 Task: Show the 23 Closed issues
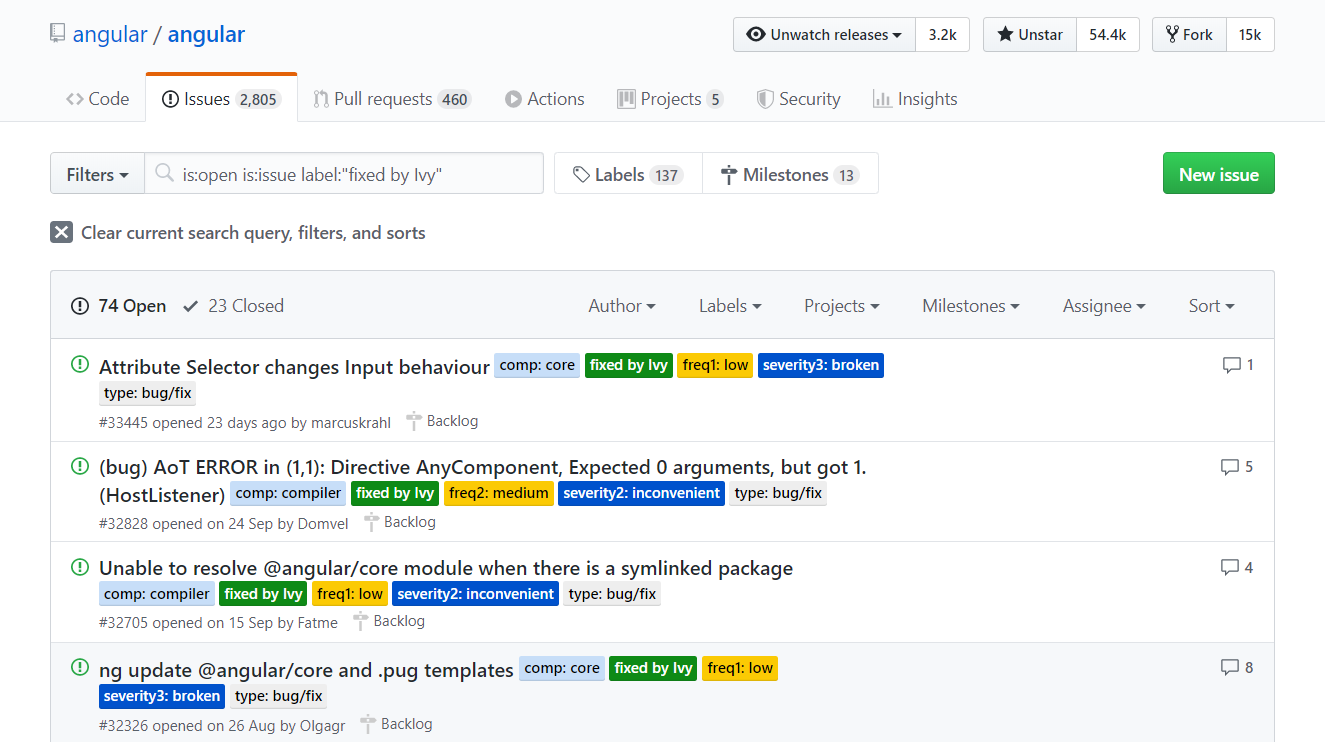point(234,306)
